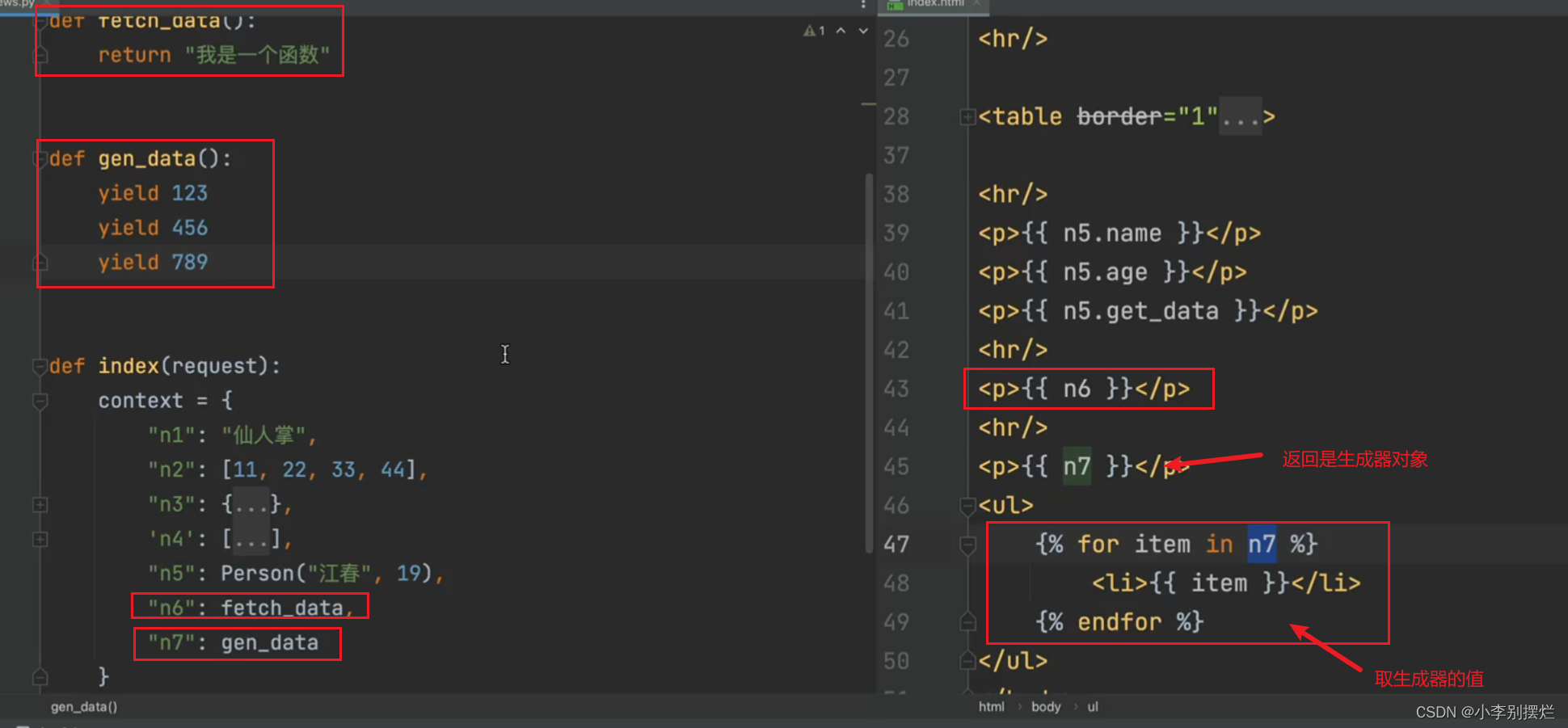
Task: Collapse the ul tag on line 46
Action: (967, 506)
